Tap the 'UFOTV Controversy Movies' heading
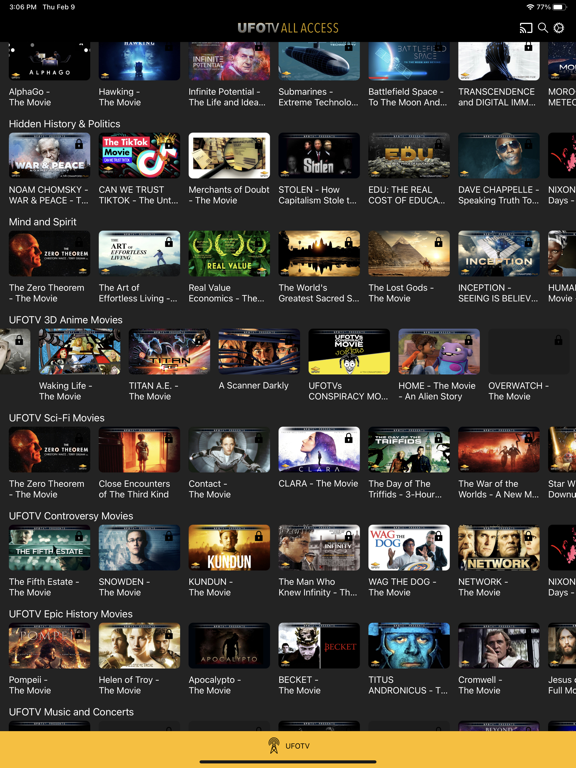 coord(71,516)
